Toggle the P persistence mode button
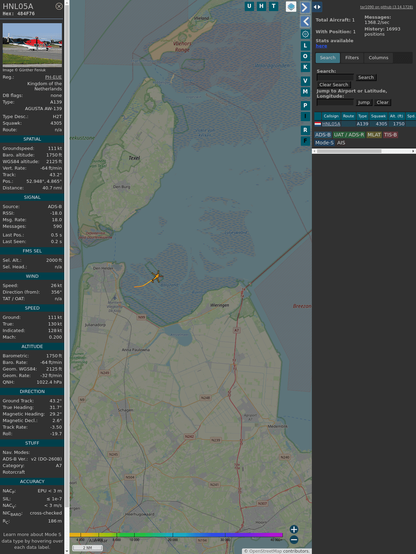This screenshot has height=554, width=416. pos(305,105)
